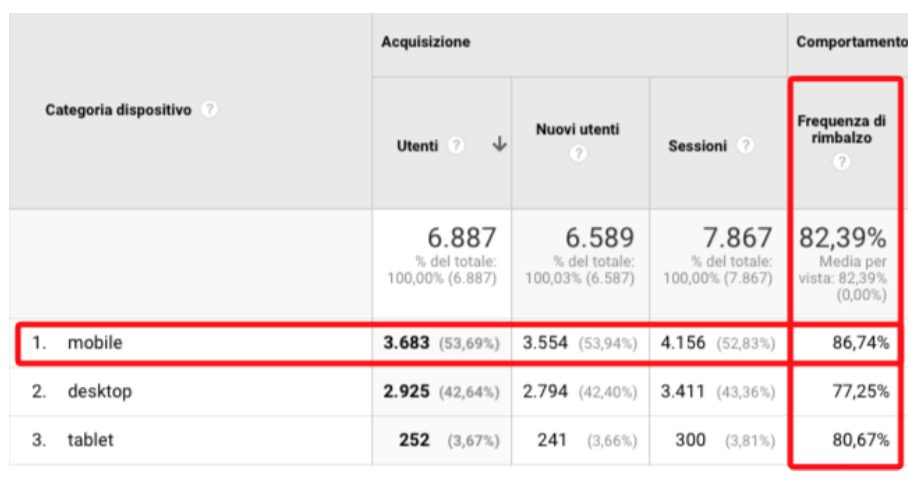Sort by Utenti column header
Screen dimensions: 908x479
coord(418,146)
